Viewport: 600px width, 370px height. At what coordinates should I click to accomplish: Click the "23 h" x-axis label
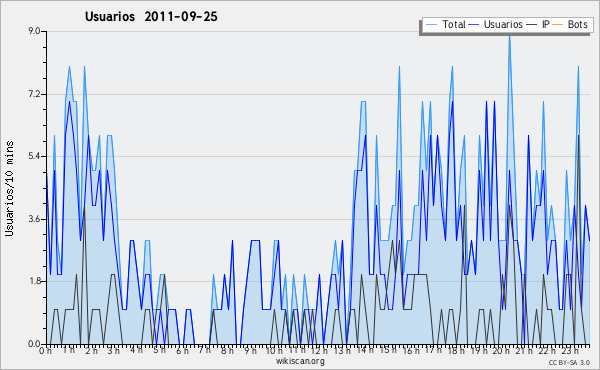tap(569, 351)
